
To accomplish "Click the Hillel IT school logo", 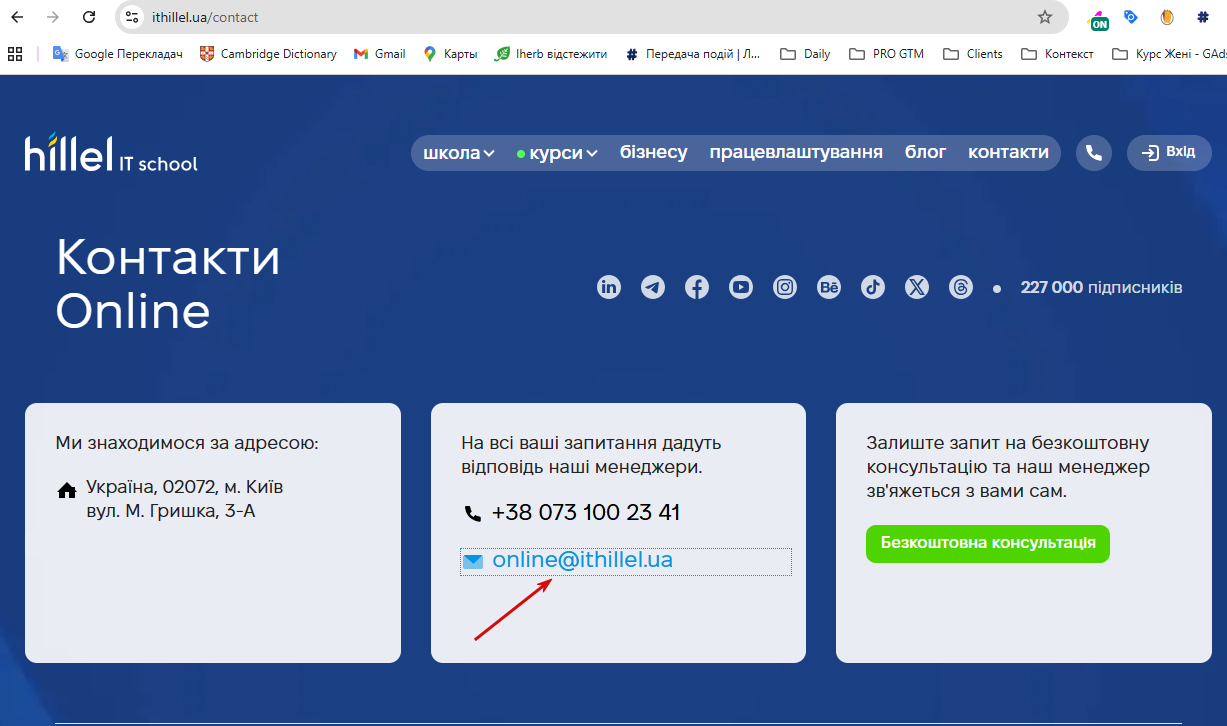I will 111,153.
